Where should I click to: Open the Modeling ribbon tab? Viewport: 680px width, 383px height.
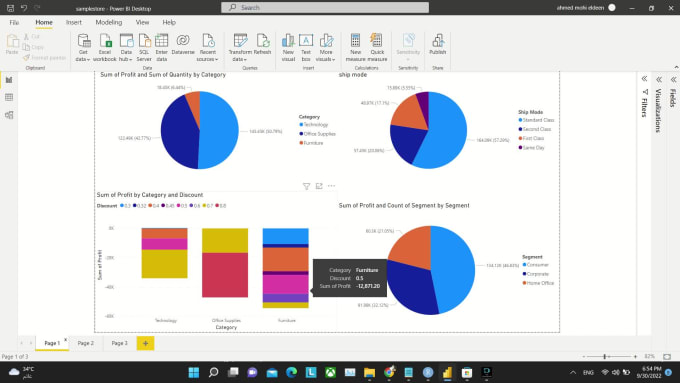coord(108,22)
